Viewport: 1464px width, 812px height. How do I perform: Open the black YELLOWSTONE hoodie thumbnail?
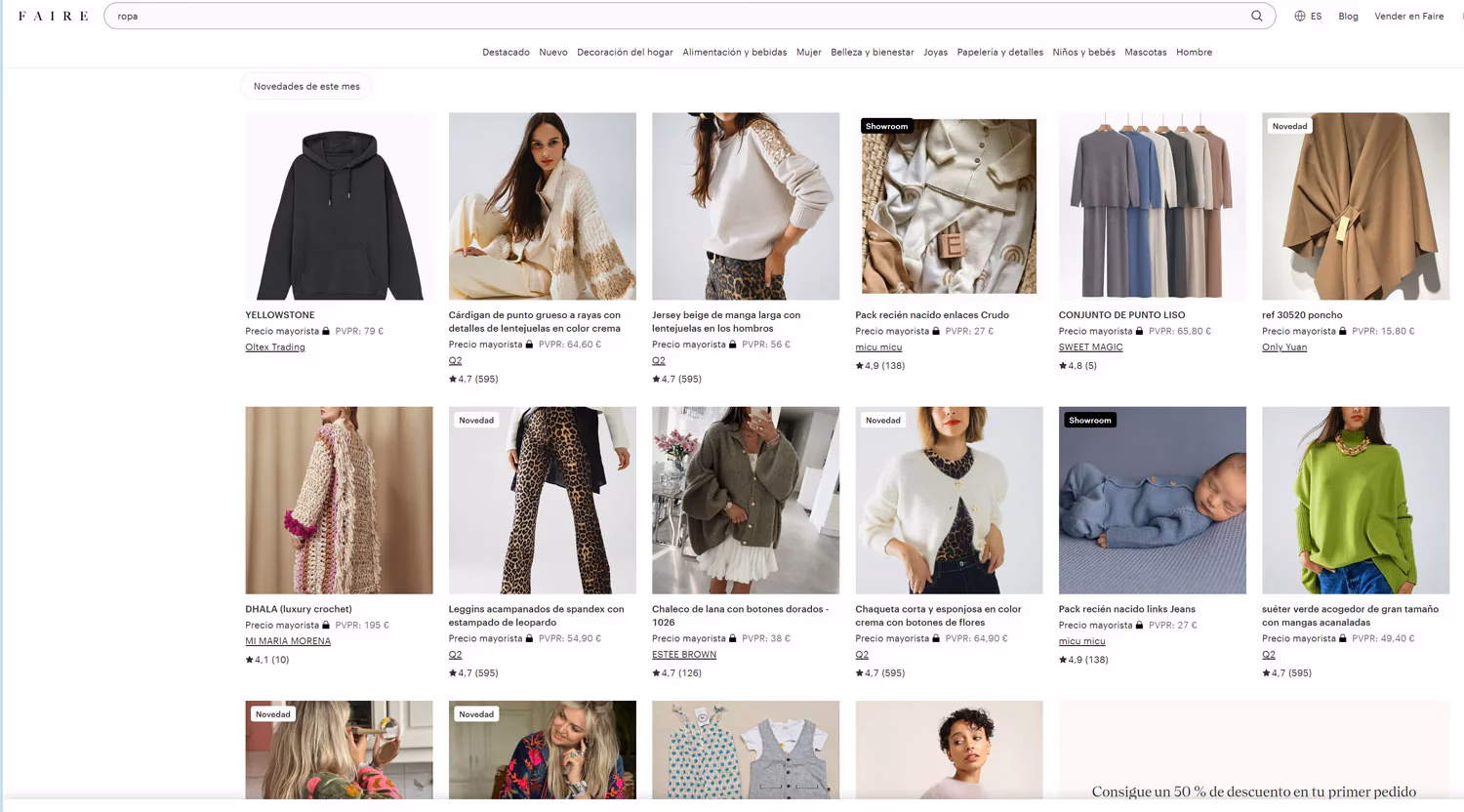tap(339, 206)
